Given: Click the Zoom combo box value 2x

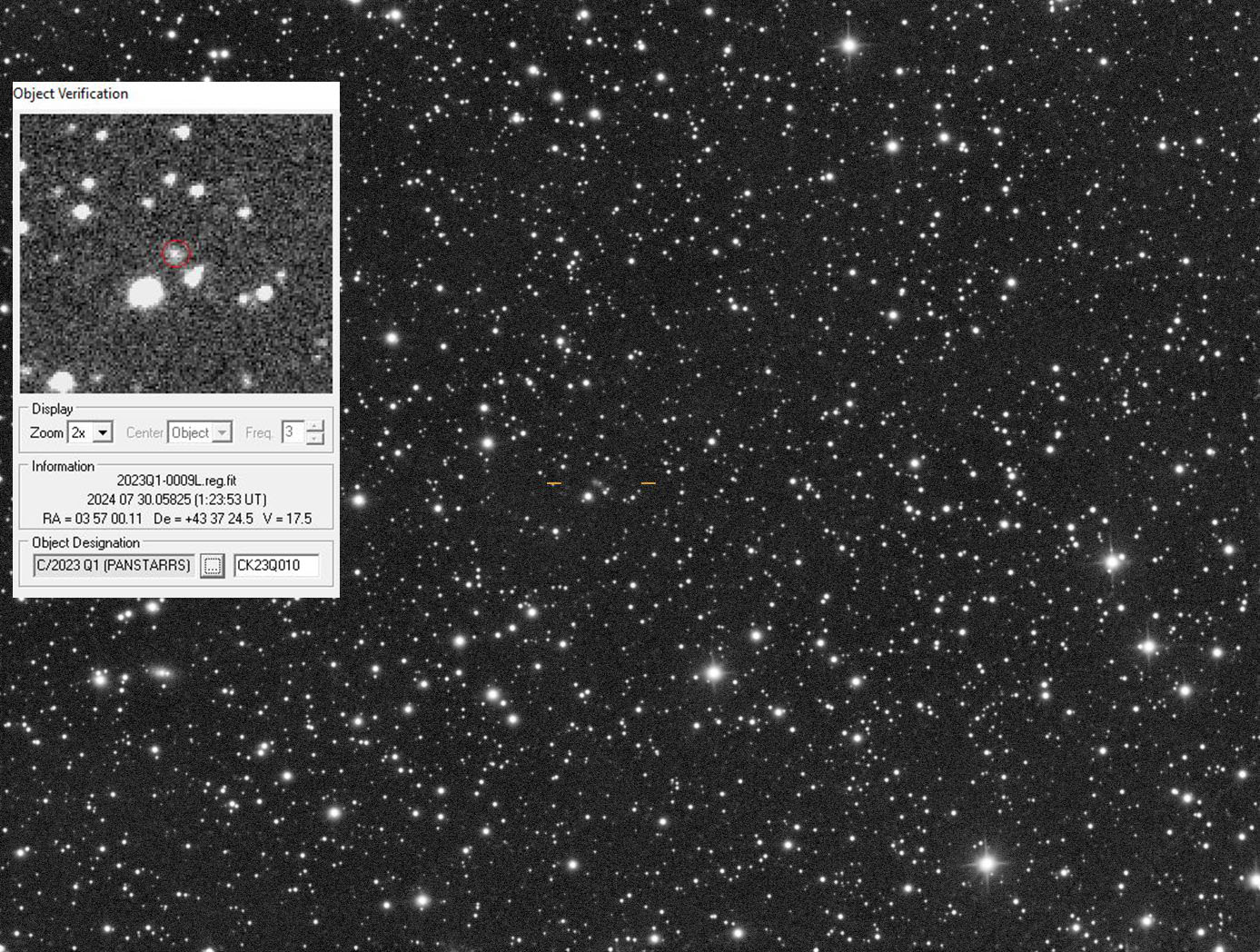Looking at the screenshot, I should point(79,433).
